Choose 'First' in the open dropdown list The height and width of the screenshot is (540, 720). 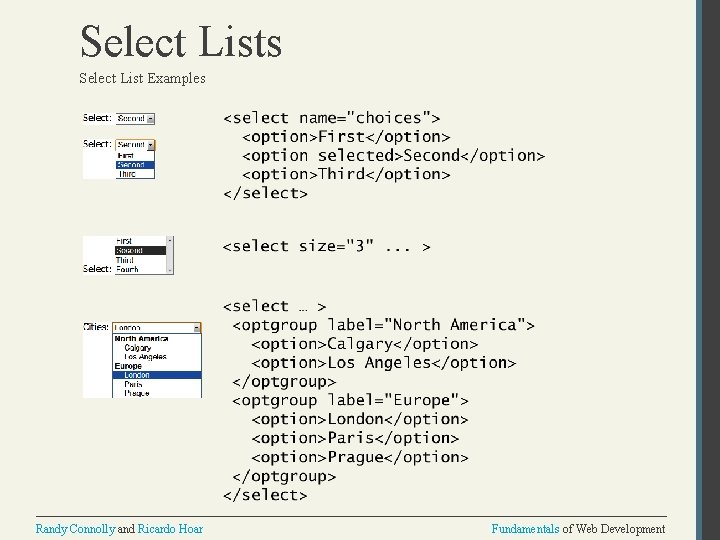[135, 156]
